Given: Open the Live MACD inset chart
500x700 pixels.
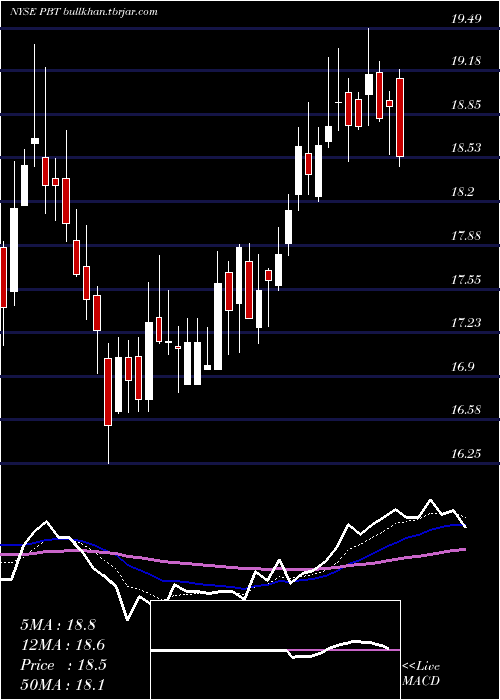Looking at the screenshot, I should 275,650.
